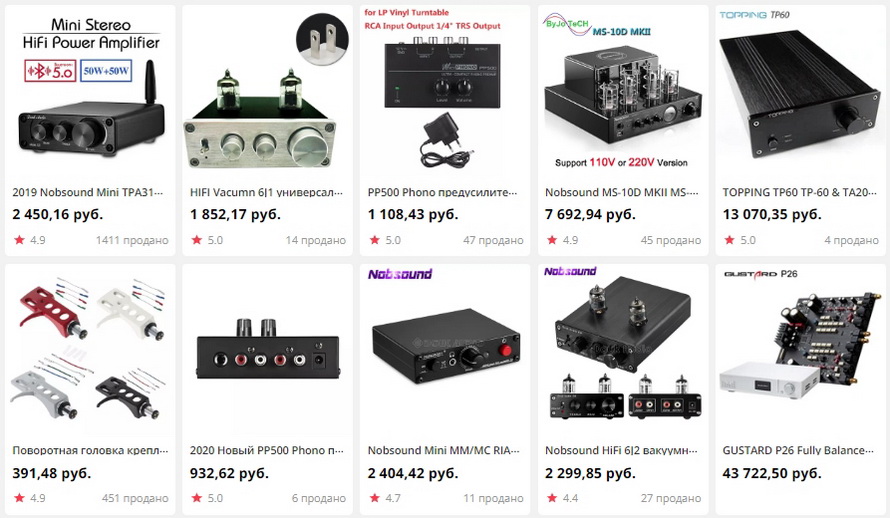Click the star rating icon beside 4.7
Screen dimensions: 890x518
tap(375, 498)
